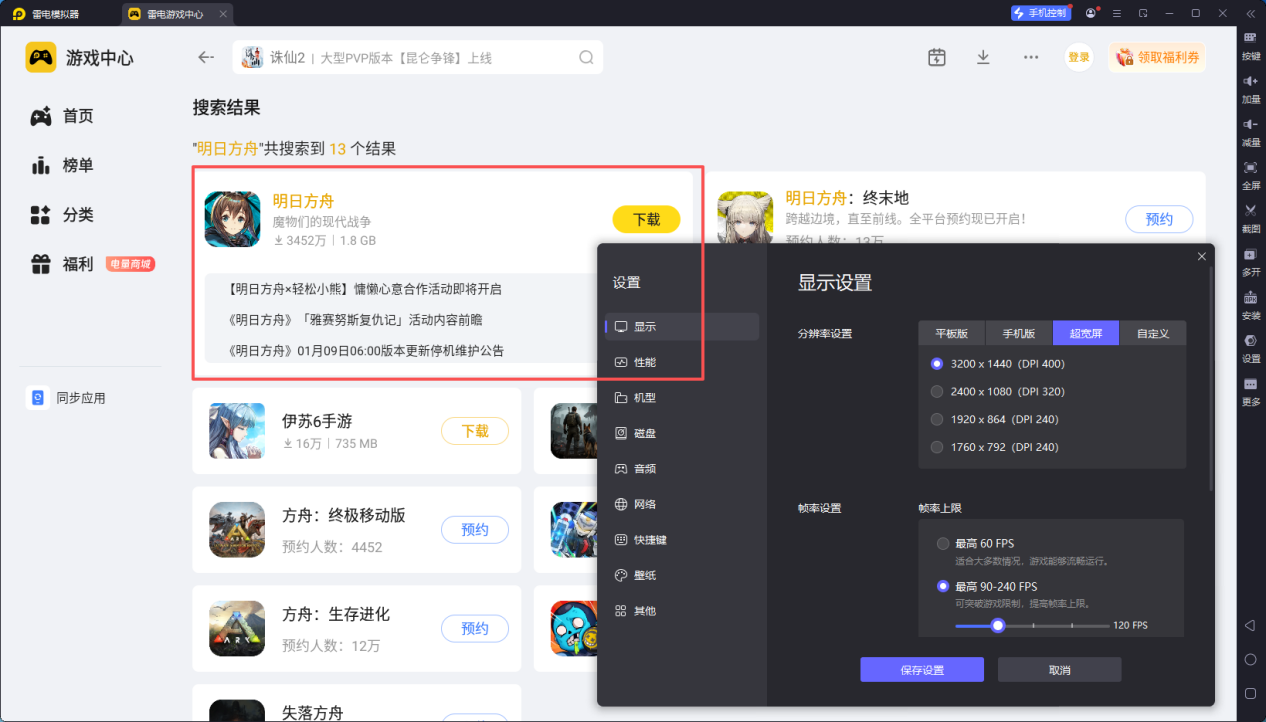Open 按键 key mapping tool
This screenshot has width=1266, height=722.
[x=1251, y=45]
